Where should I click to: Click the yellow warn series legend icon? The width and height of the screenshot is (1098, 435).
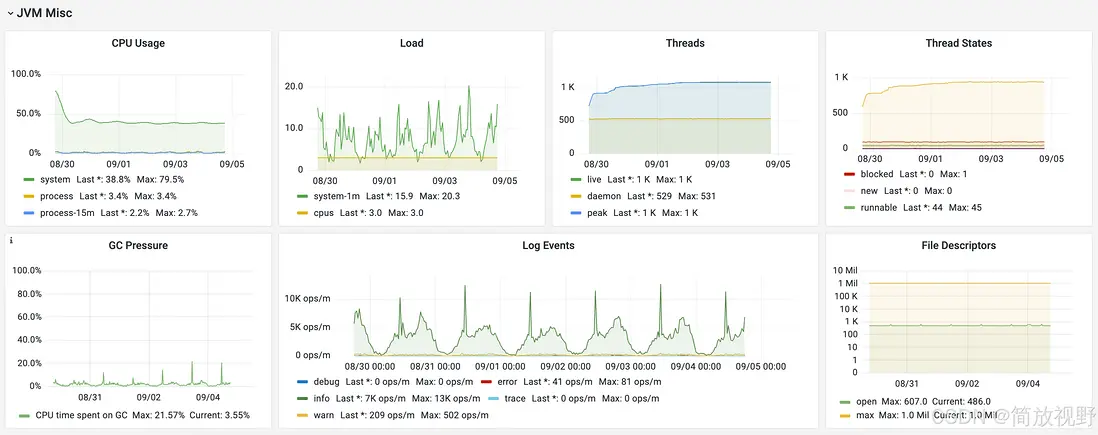point(302,415)
